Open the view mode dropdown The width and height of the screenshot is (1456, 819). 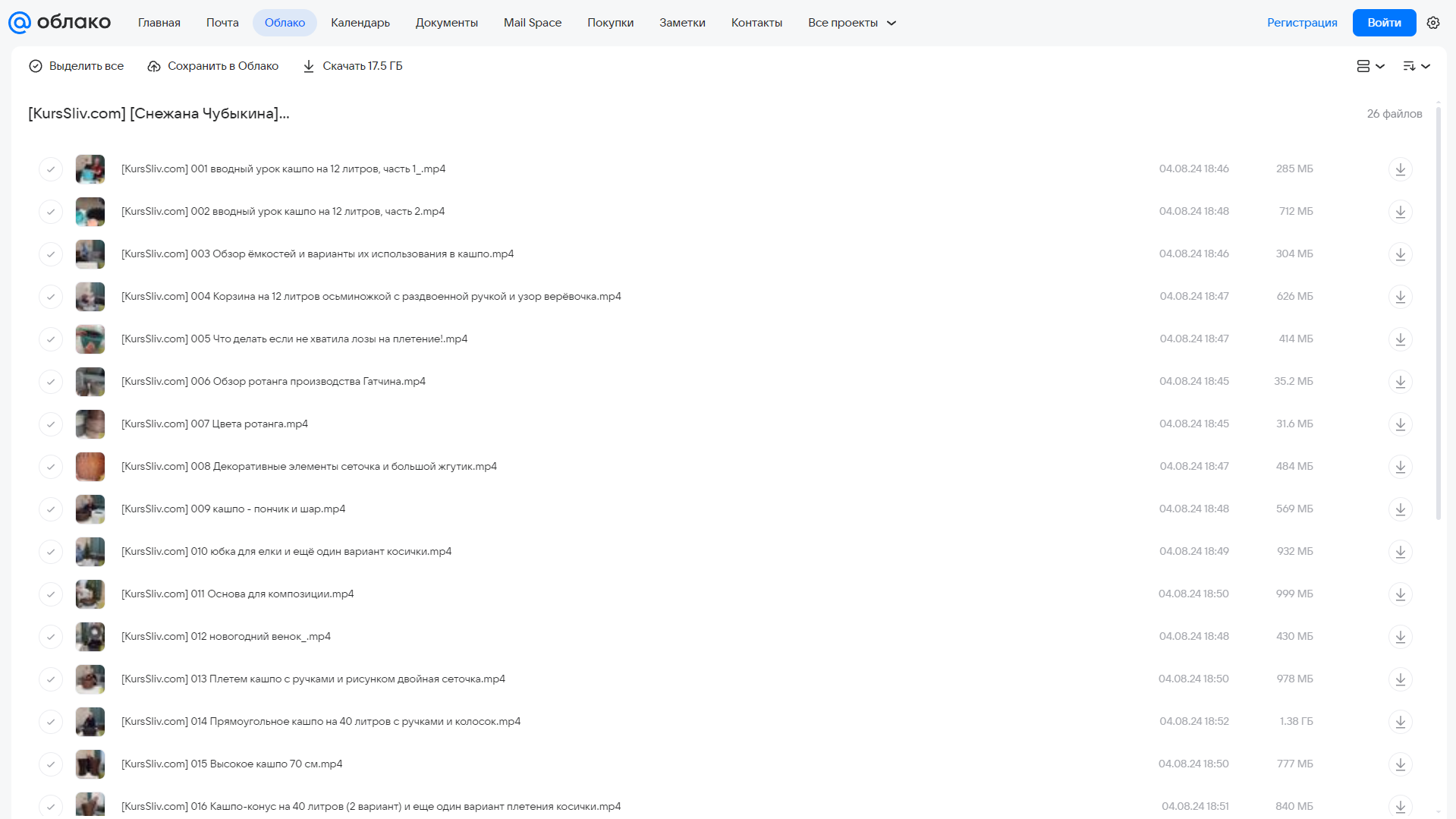pos(1371,66)
